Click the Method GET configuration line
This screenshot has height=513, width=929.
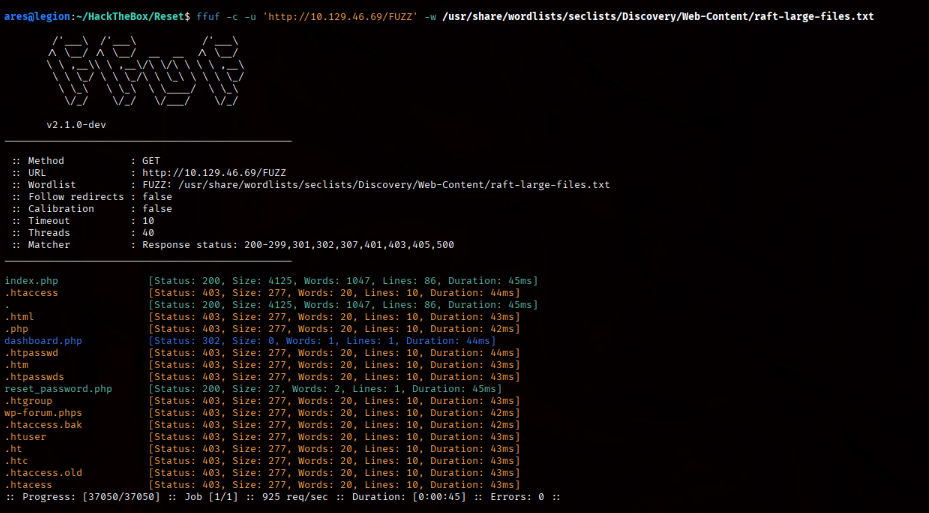click(86, 161)
